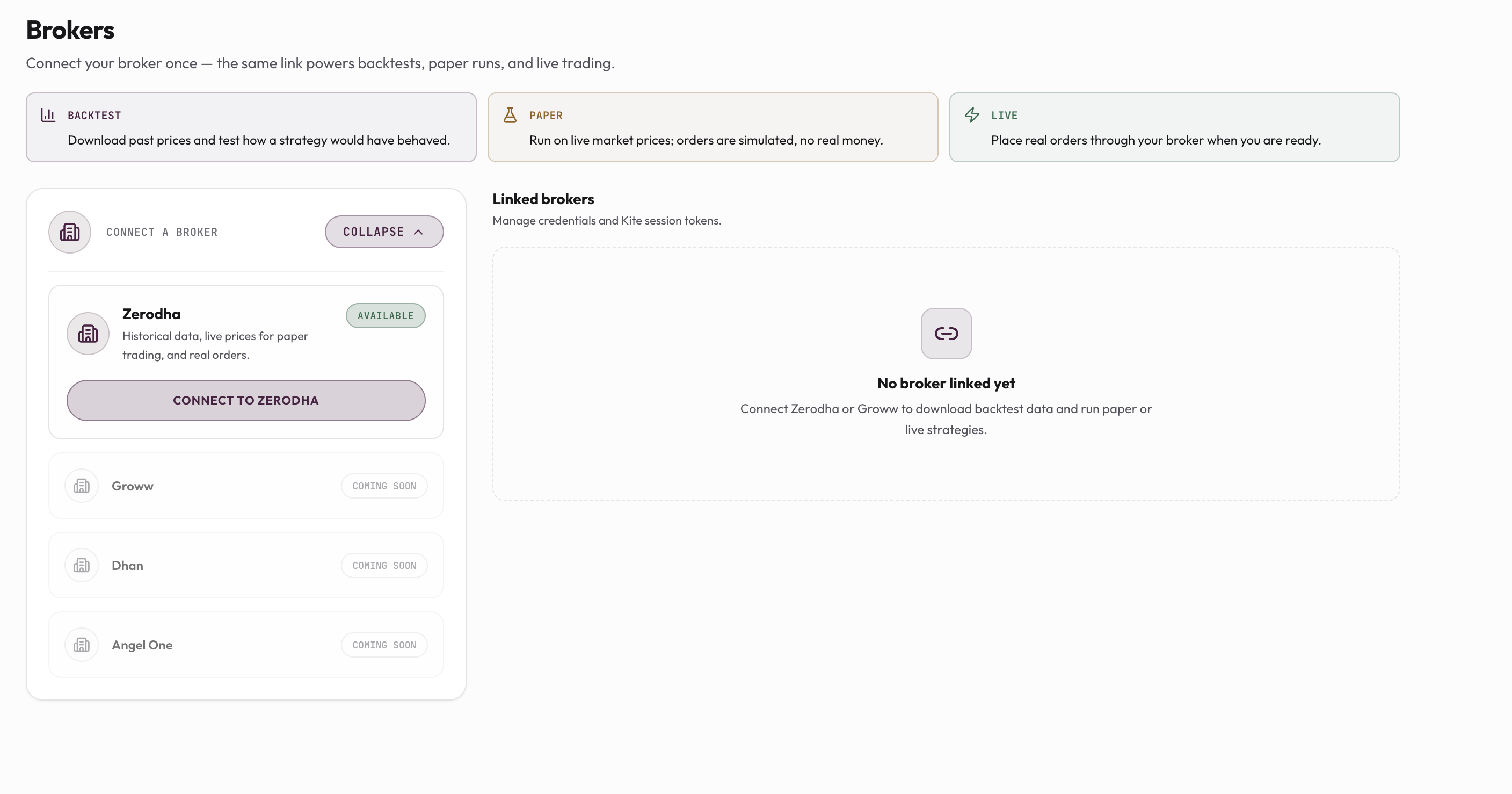Screen dimensions: 1512x794
Task: Click Connect to Zerodha button
Action: point(246,401)
